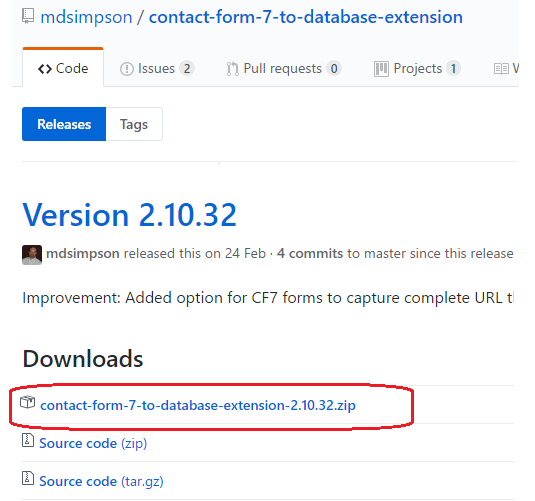Click the Issues circle icon
535x501 pixels.
click(x=127, y=69)
